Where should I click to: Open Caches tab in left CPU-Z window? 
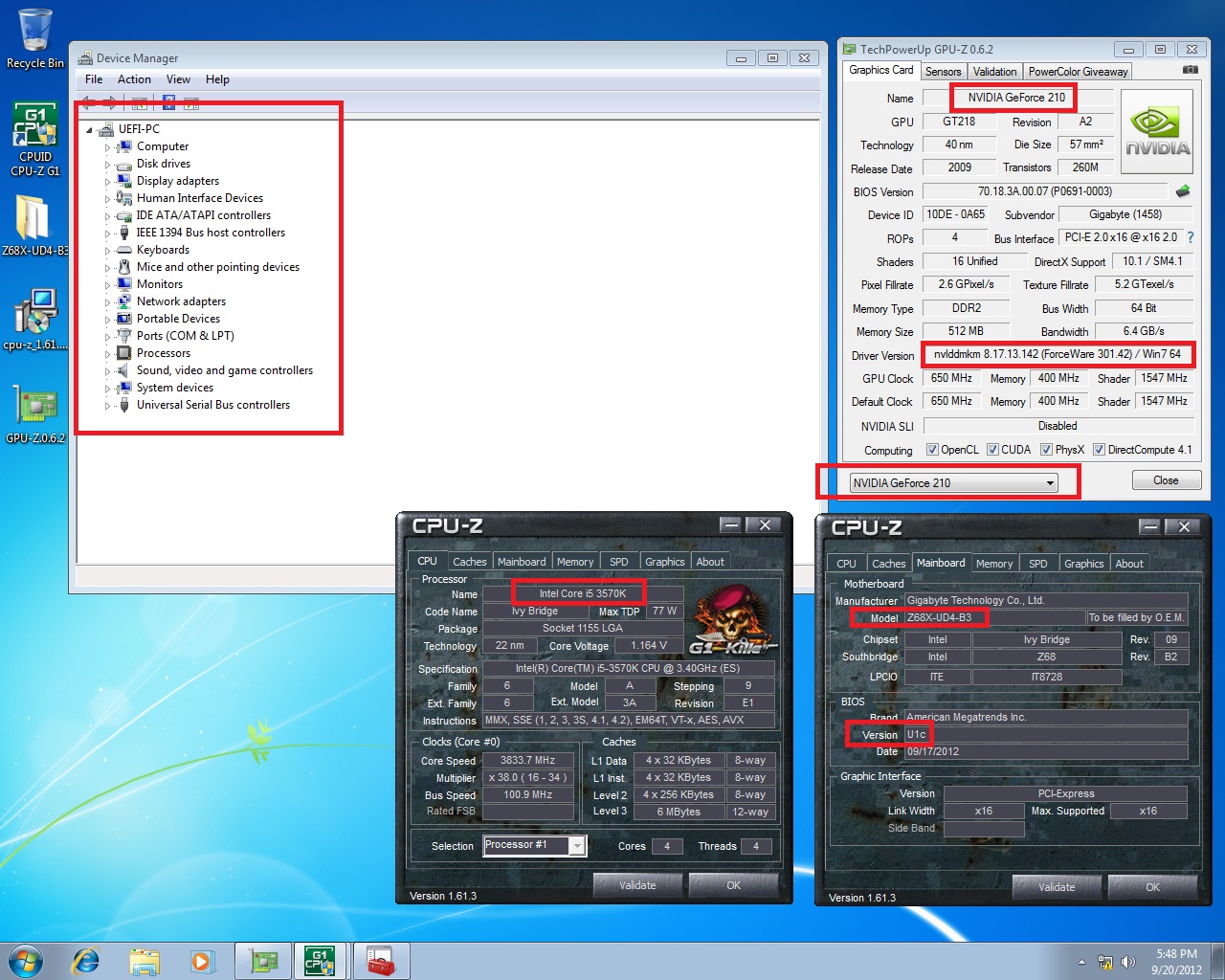[x=469, y=562]
